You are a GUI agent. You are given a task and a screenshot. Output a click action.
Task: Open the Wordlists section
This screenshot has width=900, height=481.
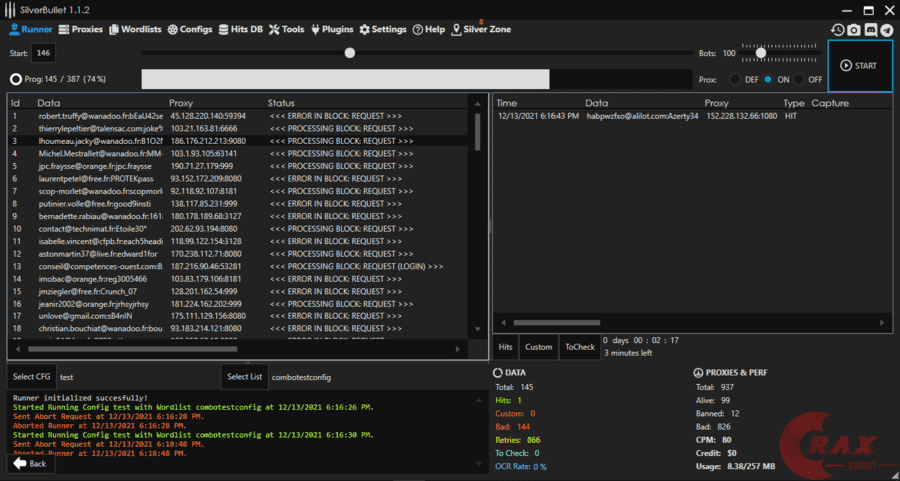pos(134,30)
